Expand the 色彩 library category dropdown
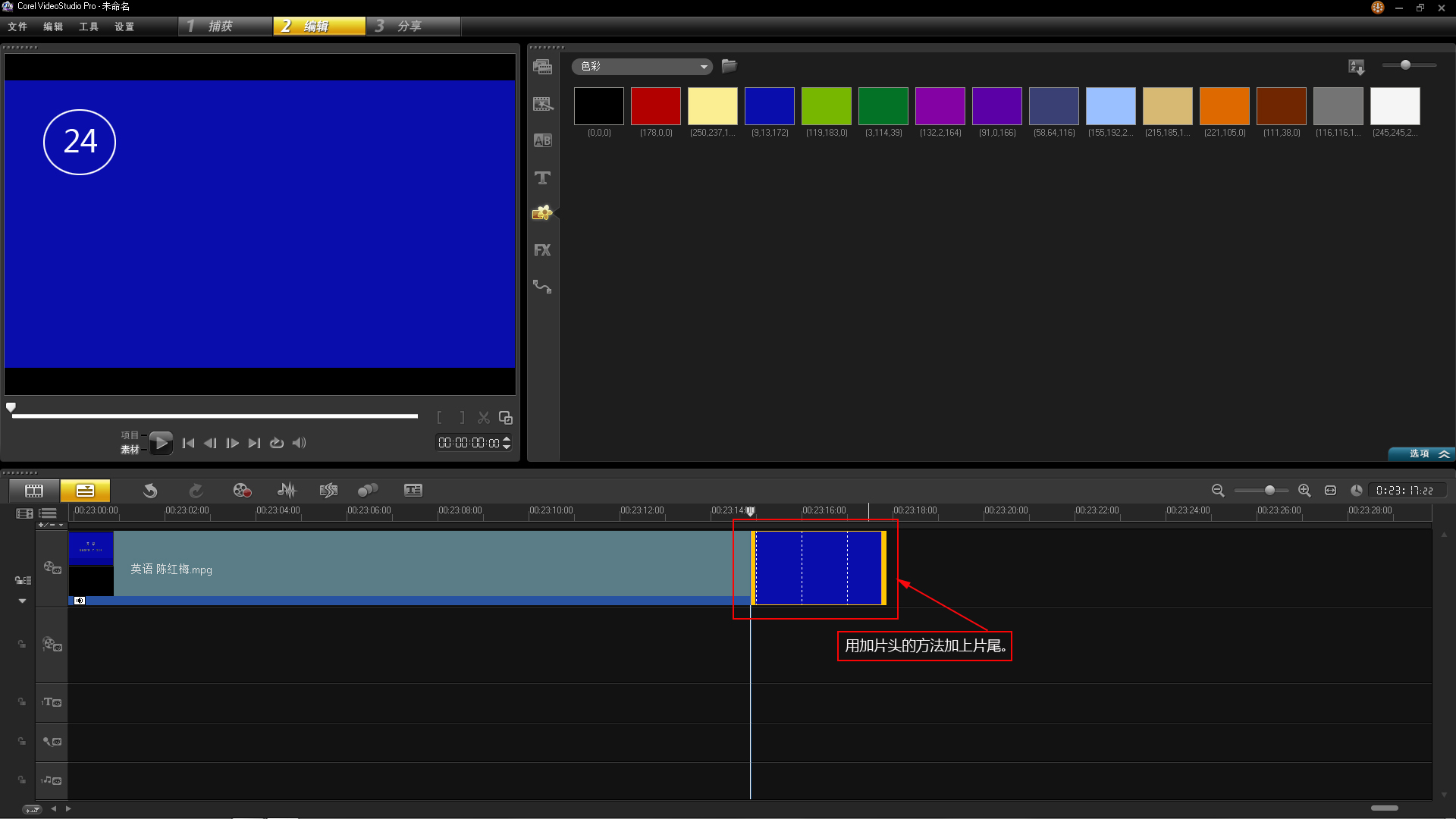Image resolution: width=1456 pixels, height=819 pixels. [x=704, y=67]
